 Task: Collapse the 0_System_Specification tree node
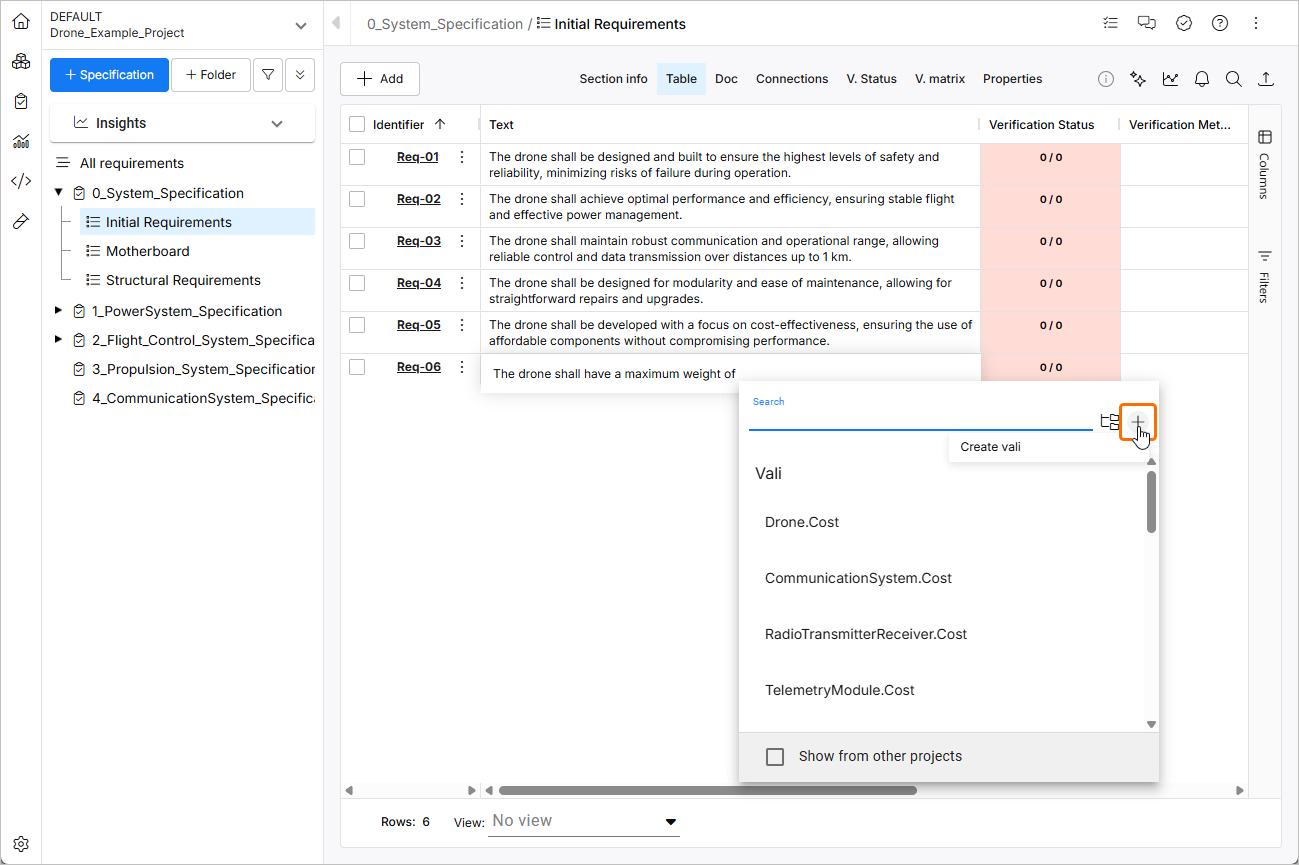pyautogui.click(x=57, y=192)
